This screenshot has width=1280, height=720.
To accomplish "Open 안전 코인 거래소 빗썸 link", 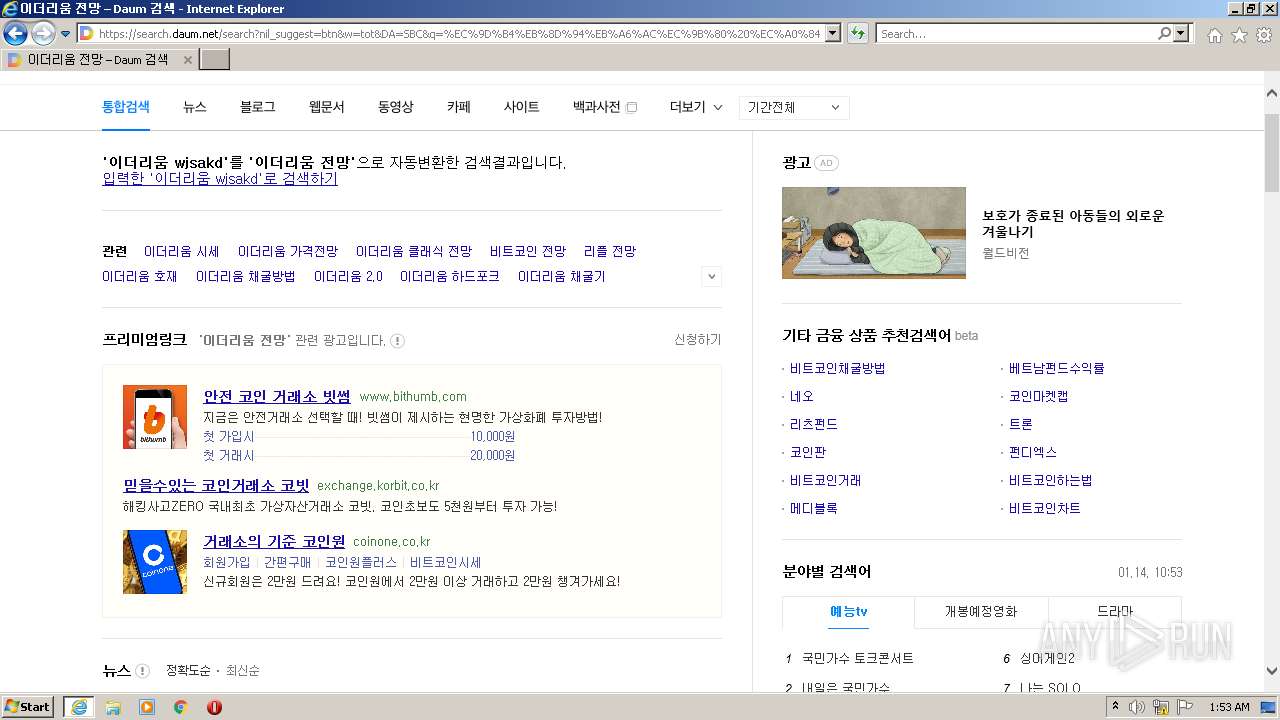I will click(277, 396).
